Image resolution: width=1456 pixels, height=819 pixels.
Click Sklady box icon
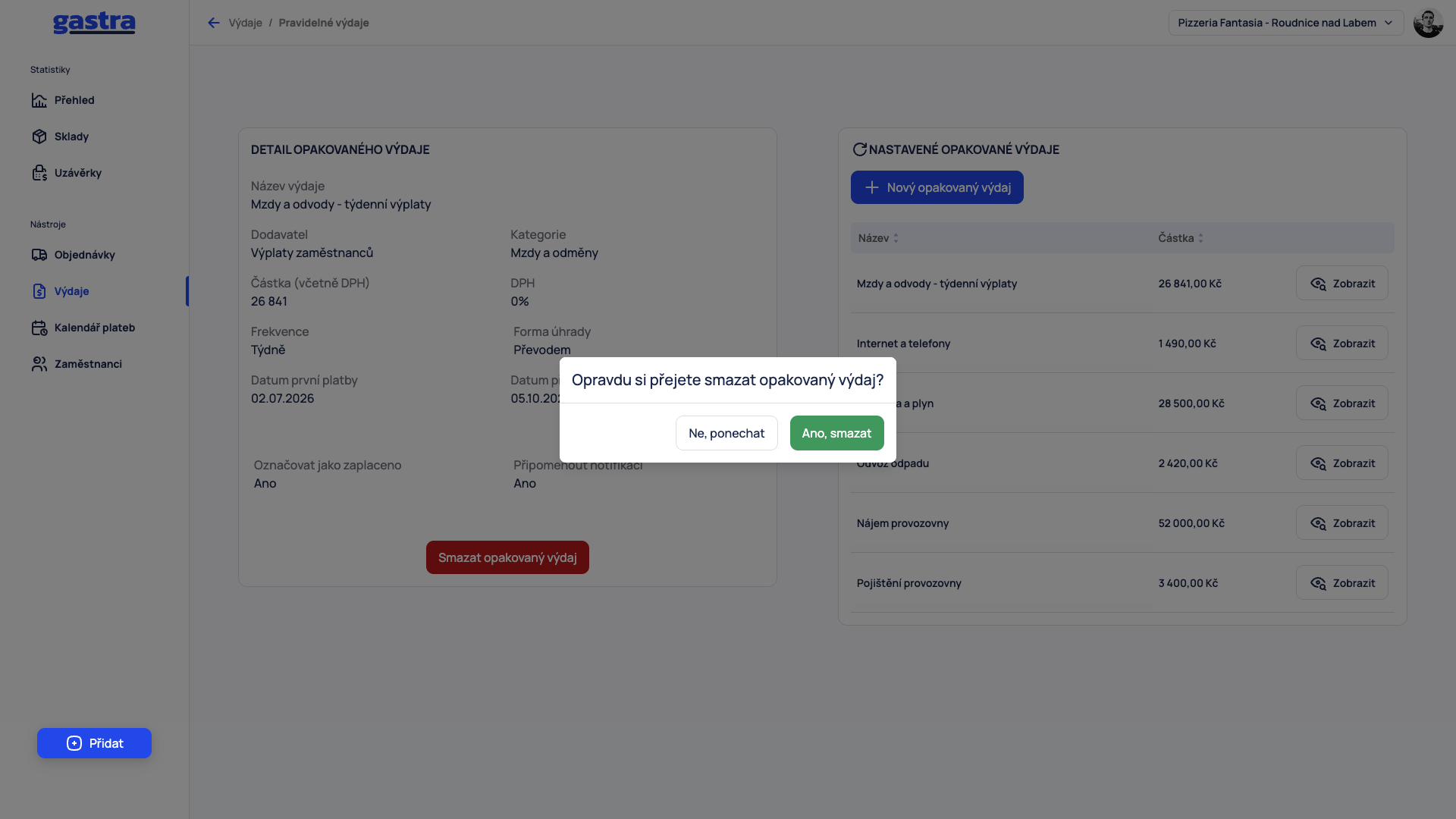(x=39, y=136)
